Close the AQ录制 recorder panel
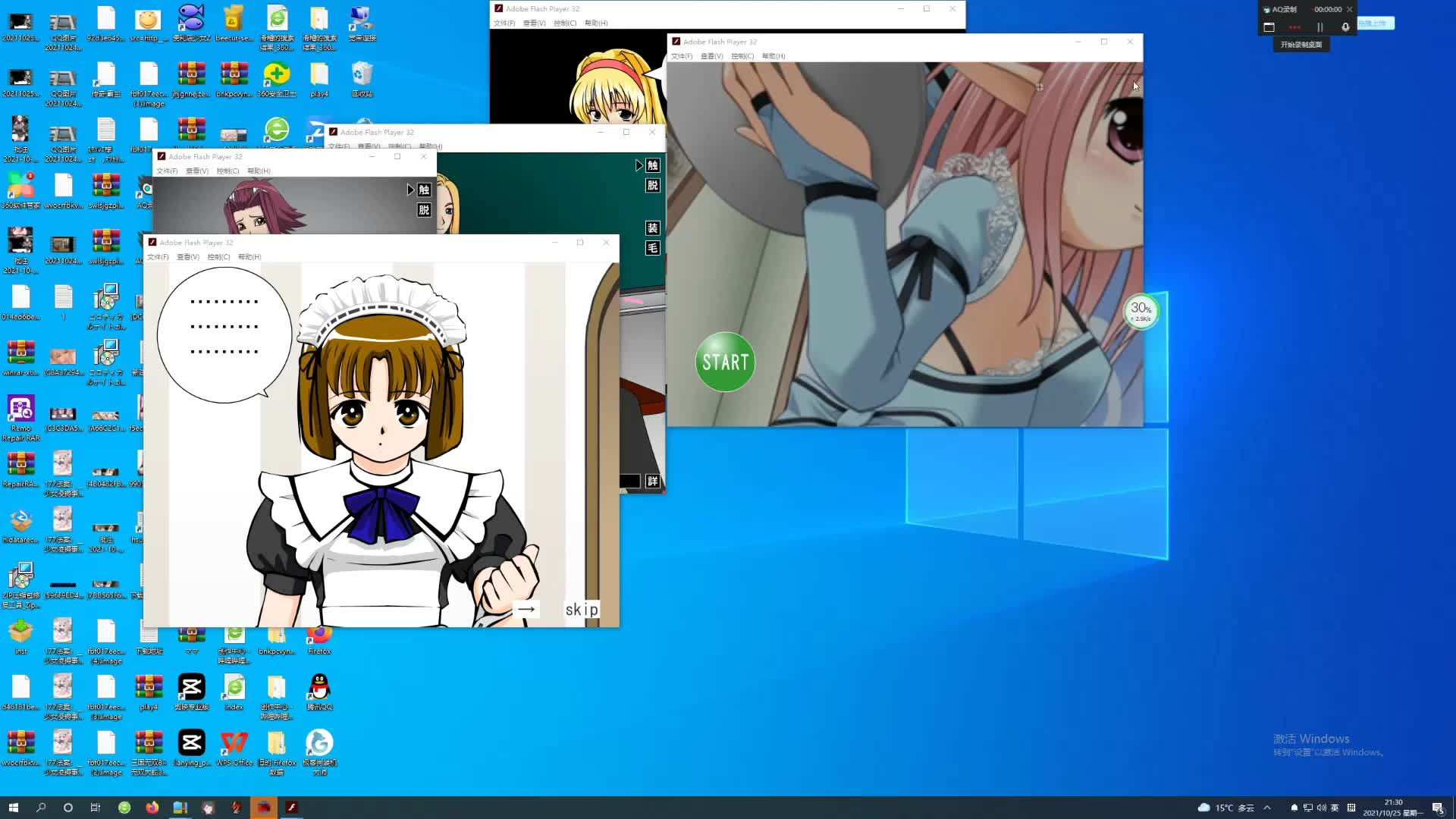 pyautogui.click(x=1350, y=9)
